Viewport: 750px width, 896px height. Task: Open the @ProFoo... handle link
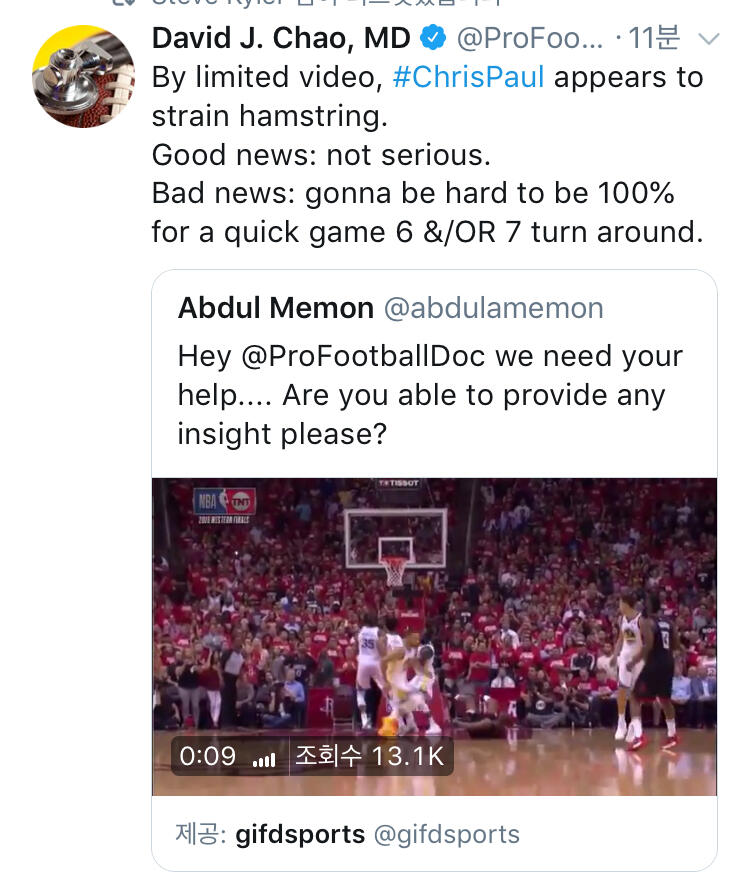529,38
